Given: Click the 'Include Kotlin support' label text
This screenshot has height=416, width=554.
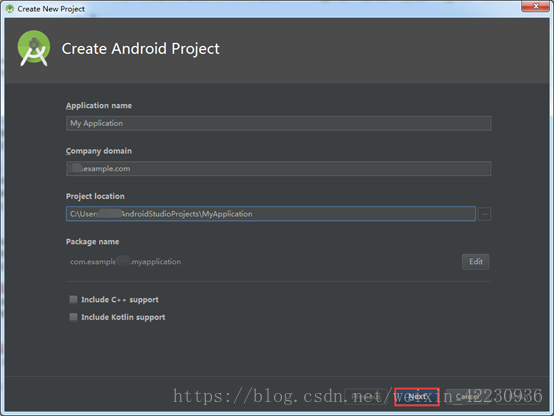Looking at the screenshot, I should coord(123,317).
